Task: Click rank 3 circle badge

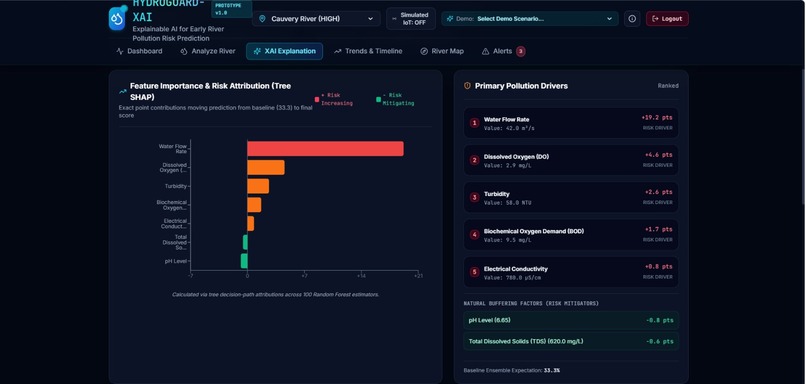Action: [x=474, y=197]
